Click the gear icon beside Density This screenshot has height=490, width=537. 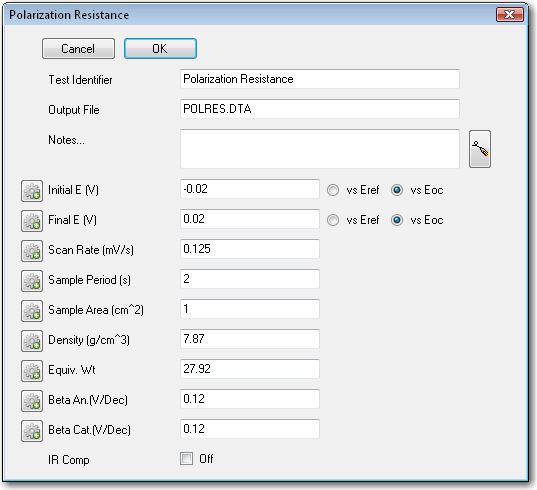32,341
